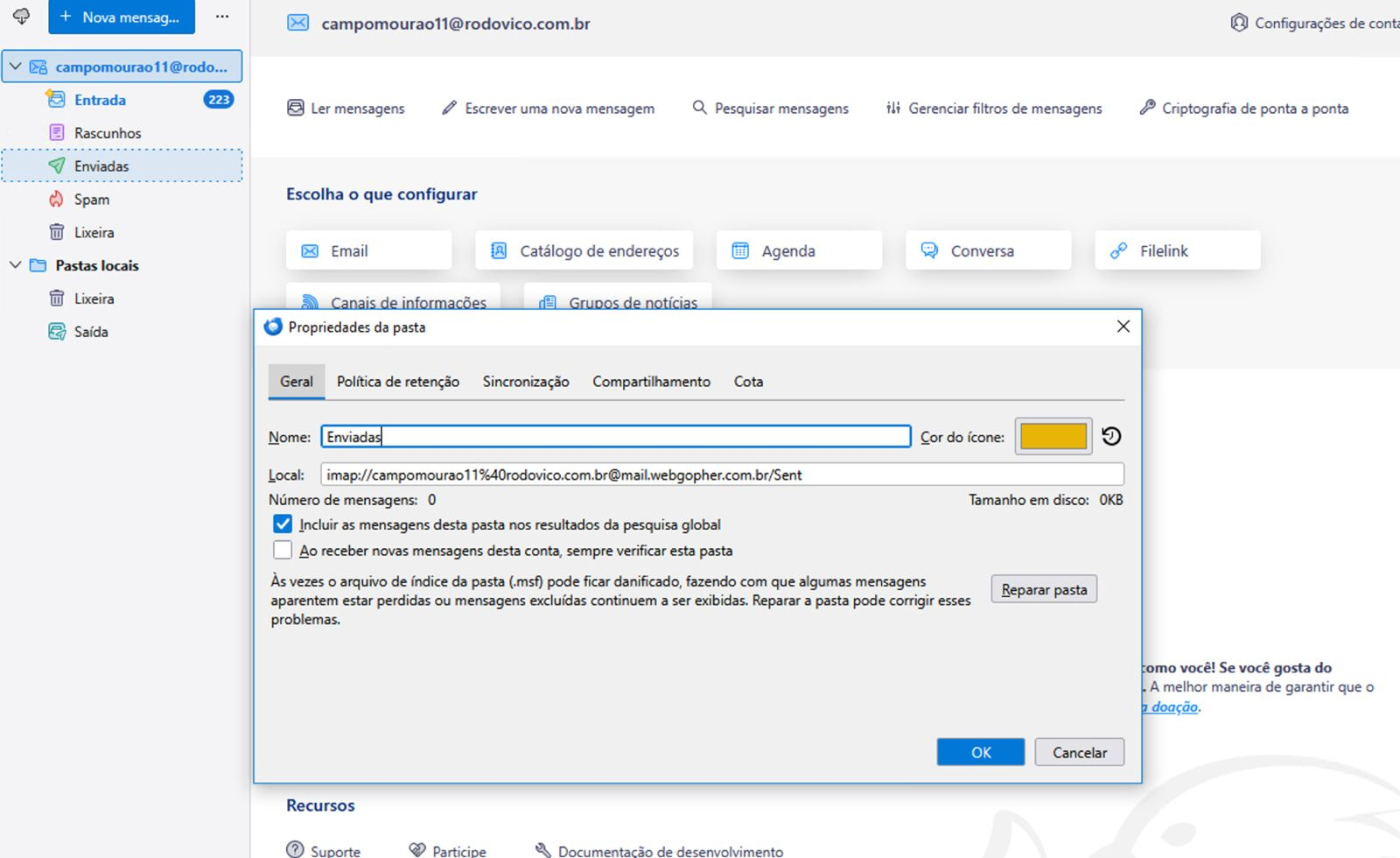This screenshot has width=1400, height=858.
Task: Click the account Lixeira trash icon
Action: [x=57, y=232]
